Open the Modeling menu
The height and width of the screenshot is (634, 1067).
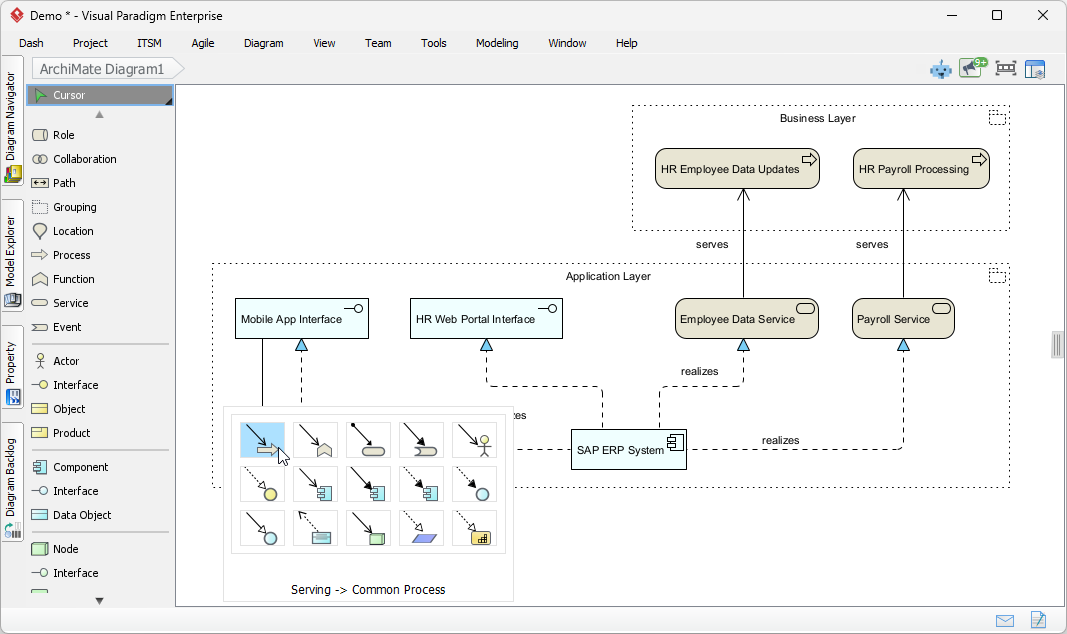[497, 43]
